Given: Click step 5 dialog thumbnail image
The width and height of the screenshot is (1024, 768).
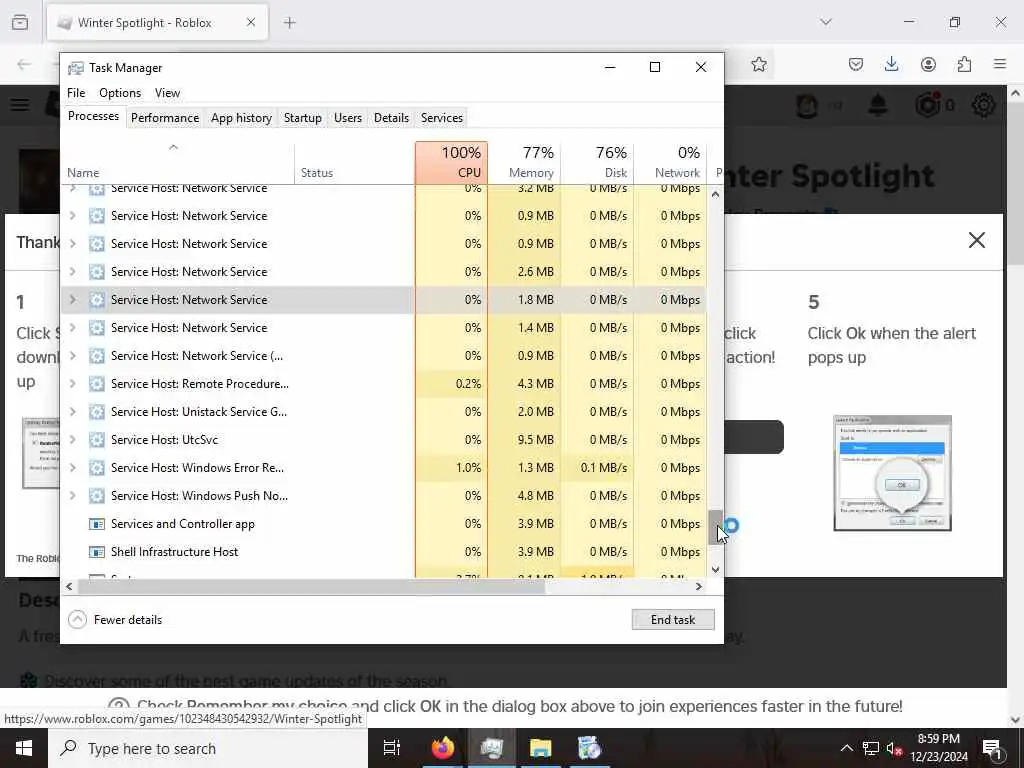Looking at the screenshot, I should 892,473.
